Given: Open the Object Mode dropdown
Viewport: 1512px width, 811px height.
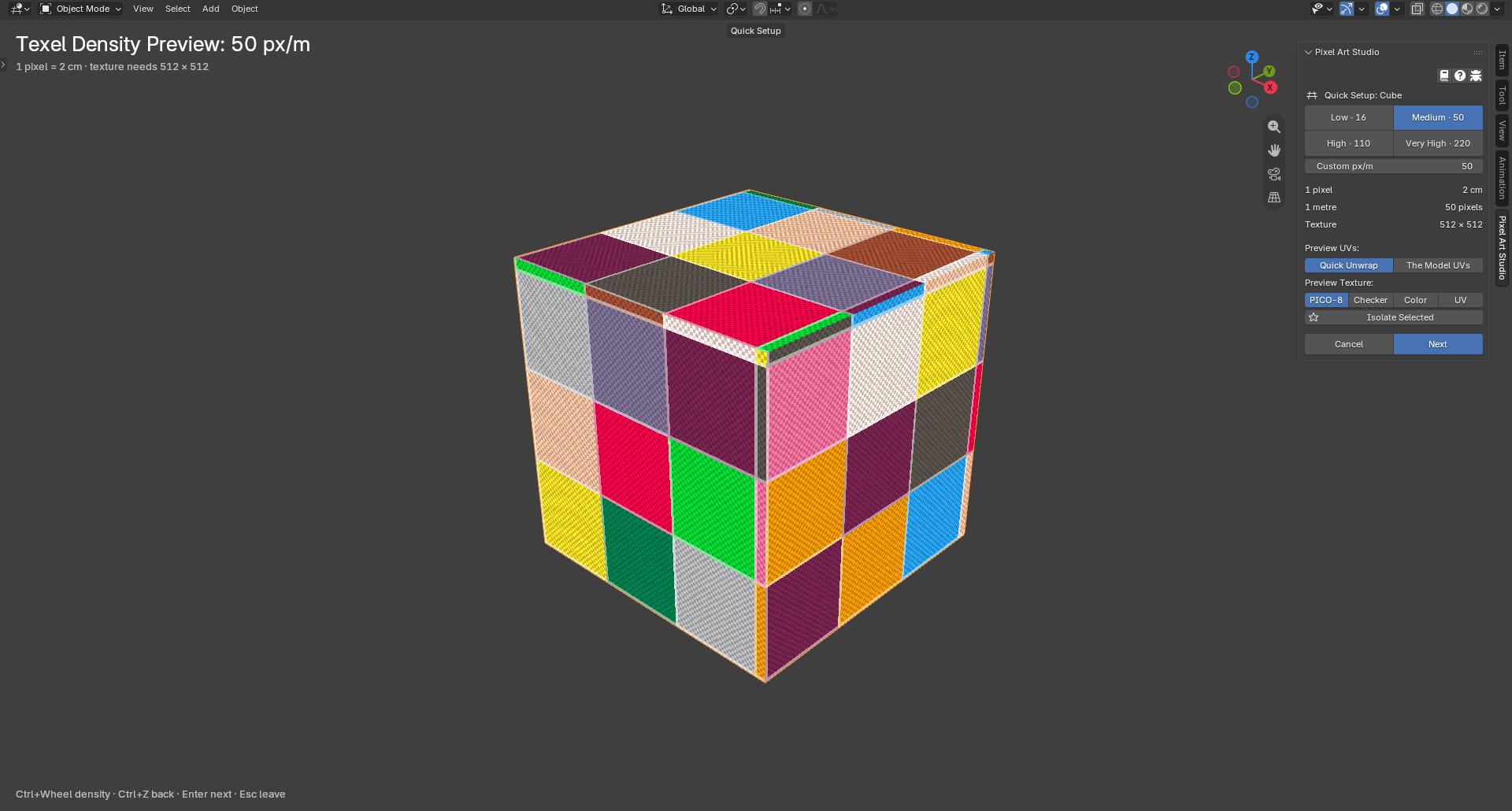Looking at the screenshot, I should click(80, 9).
